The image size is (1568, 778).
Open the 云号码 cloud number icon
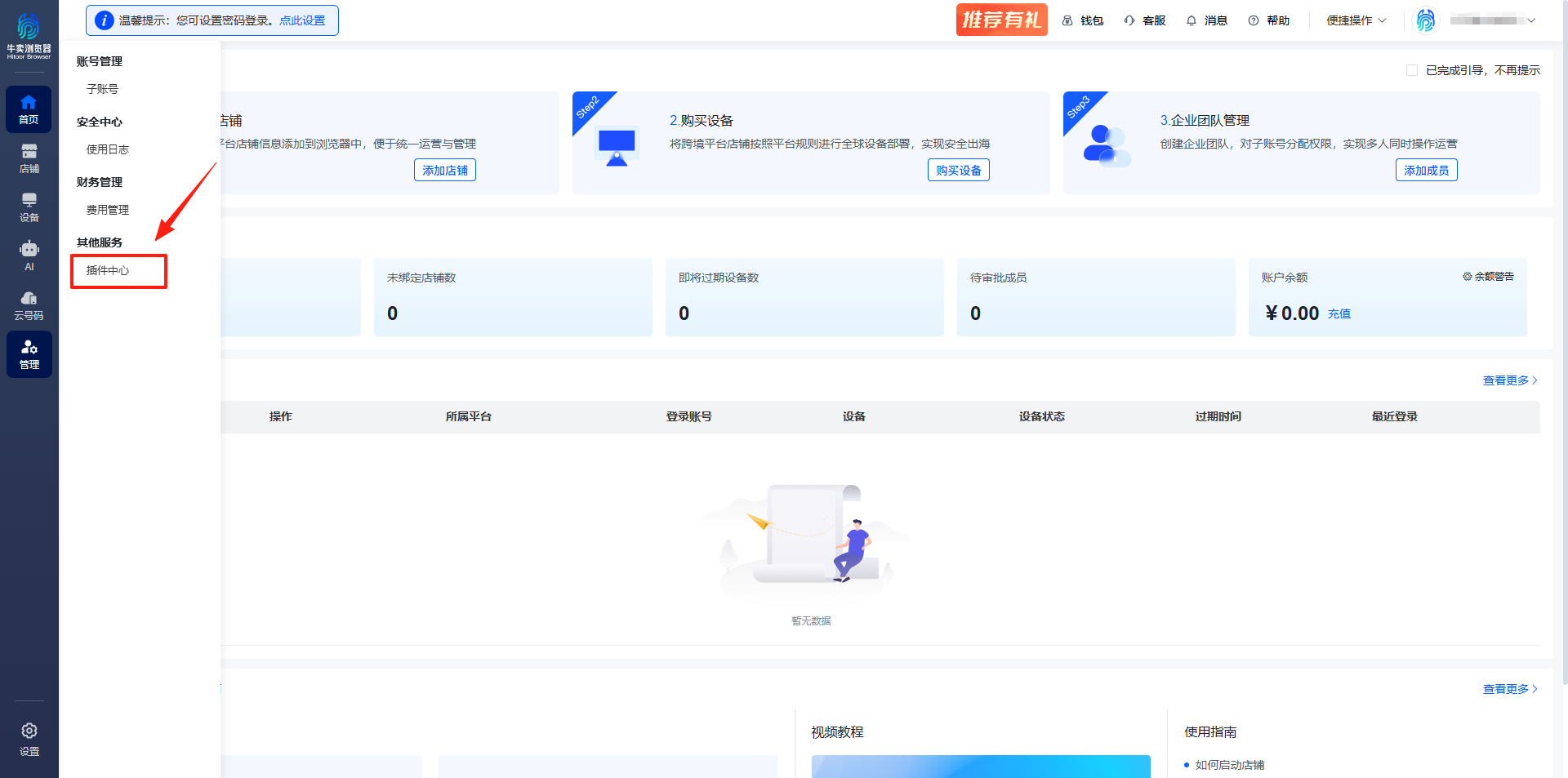(29, 305)
